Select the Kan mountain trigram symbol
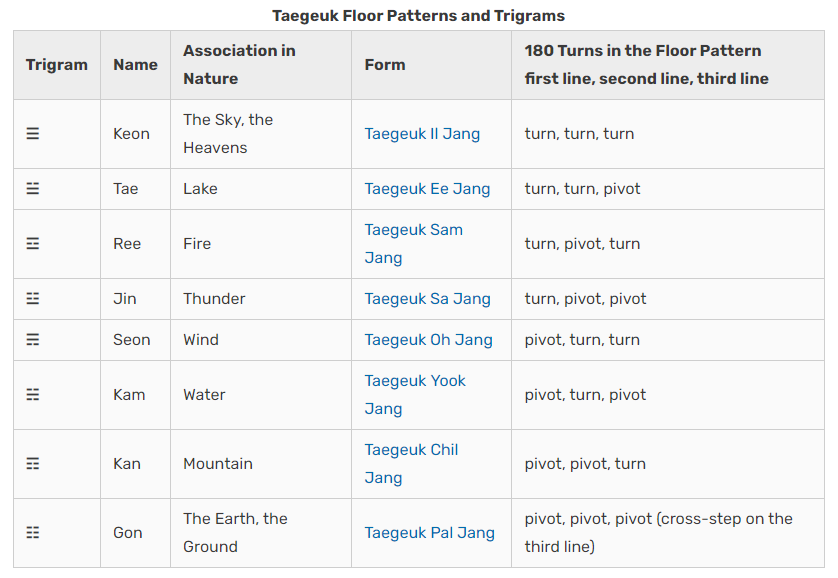The image size is (838, 578). [33, 464]
